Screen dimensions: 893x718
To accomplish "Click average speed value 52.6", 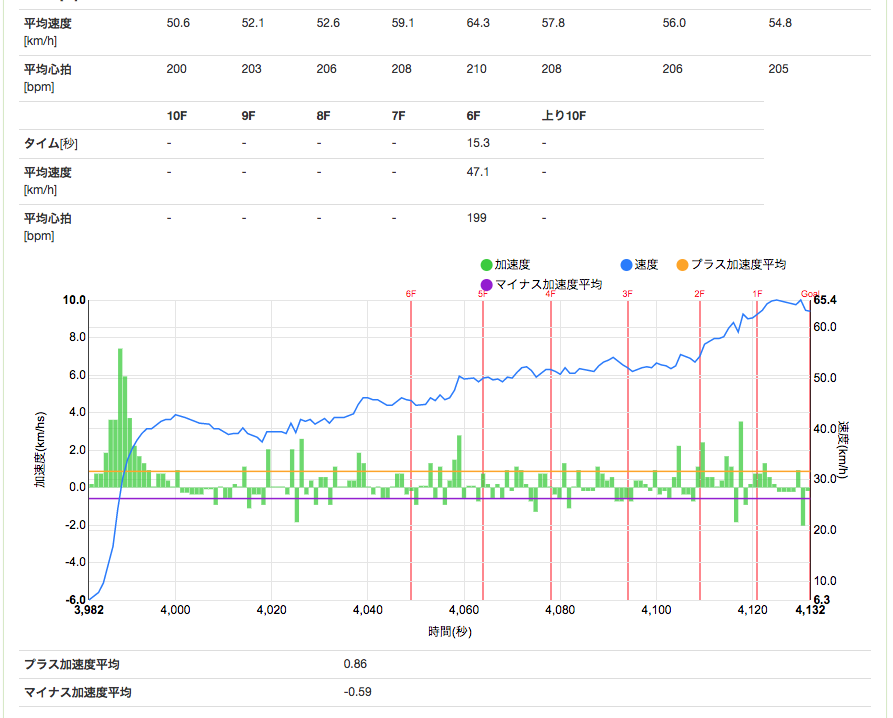I will [x=328, y=23].
